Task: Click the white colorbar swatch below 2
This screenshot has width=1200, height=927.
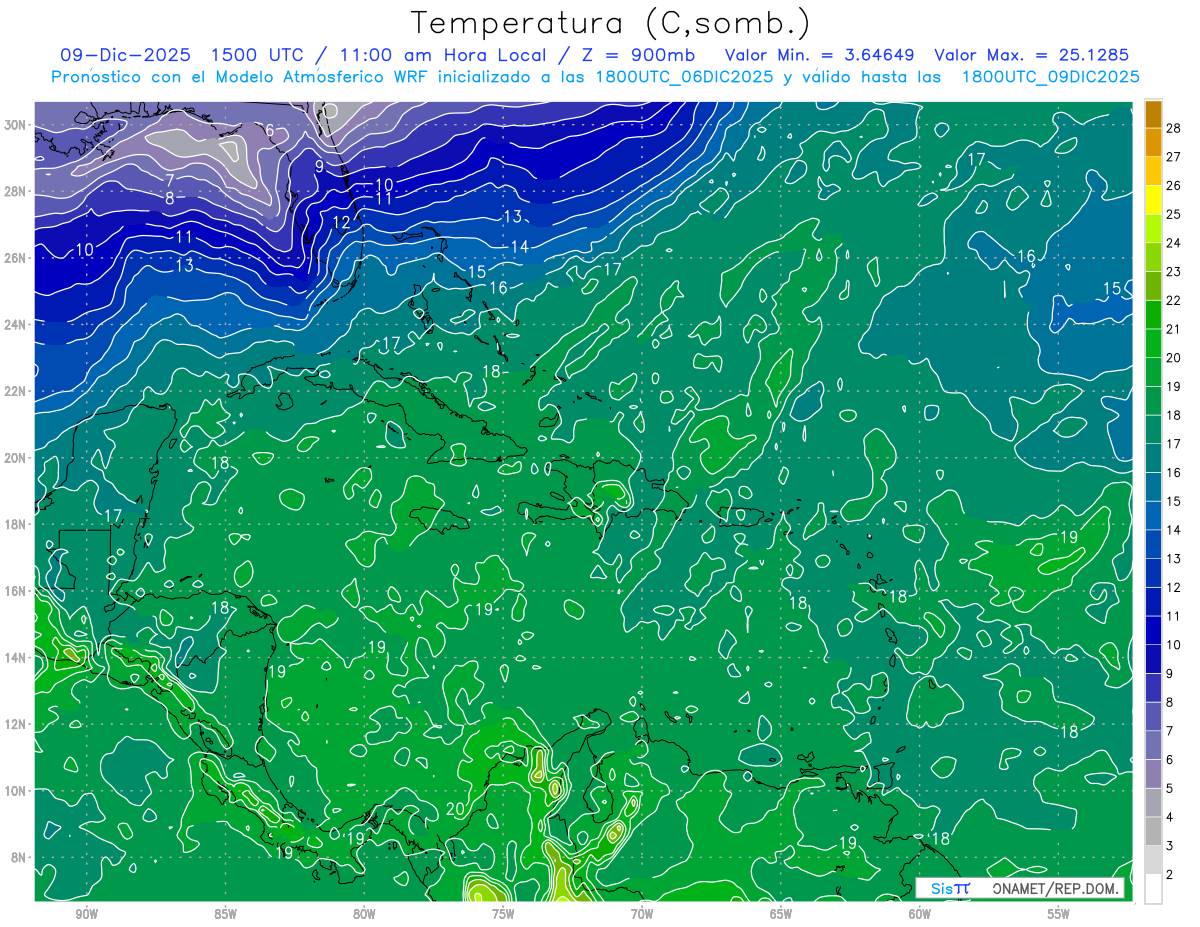Action: point(1153,888)
